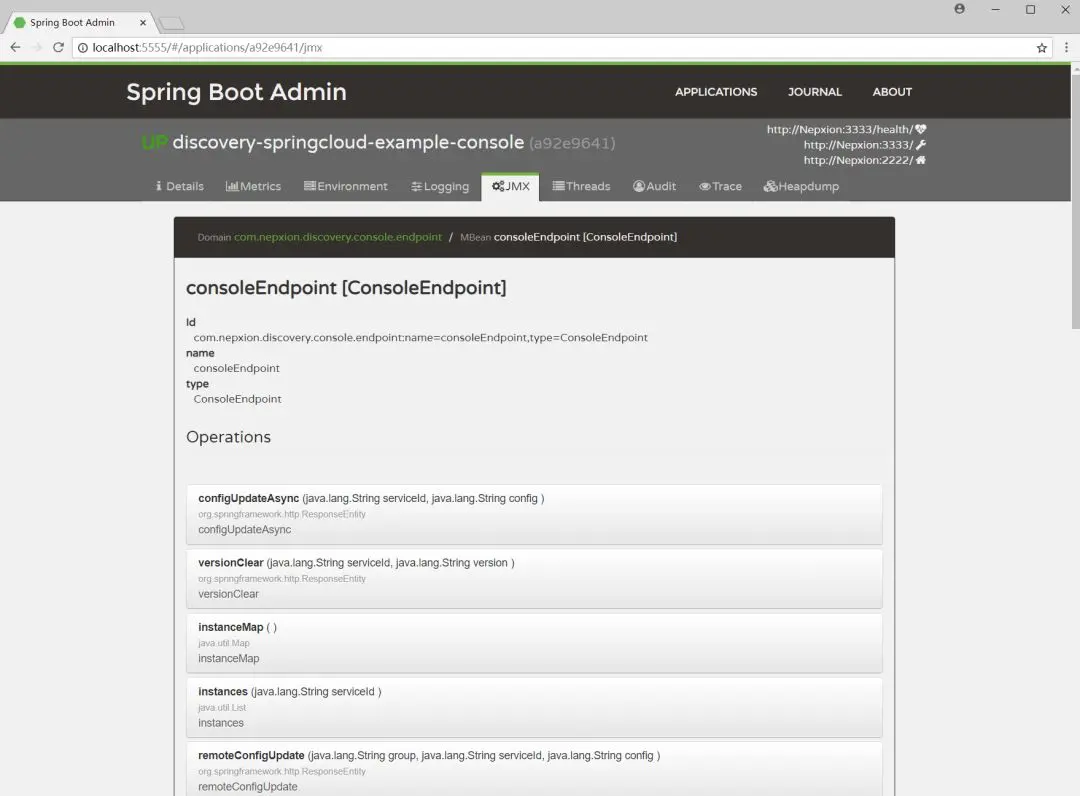Click the com.nepxion.discovery.console.endpoint domain link
The height and width of the screenshot is (796, 1080).
(338, 237)
